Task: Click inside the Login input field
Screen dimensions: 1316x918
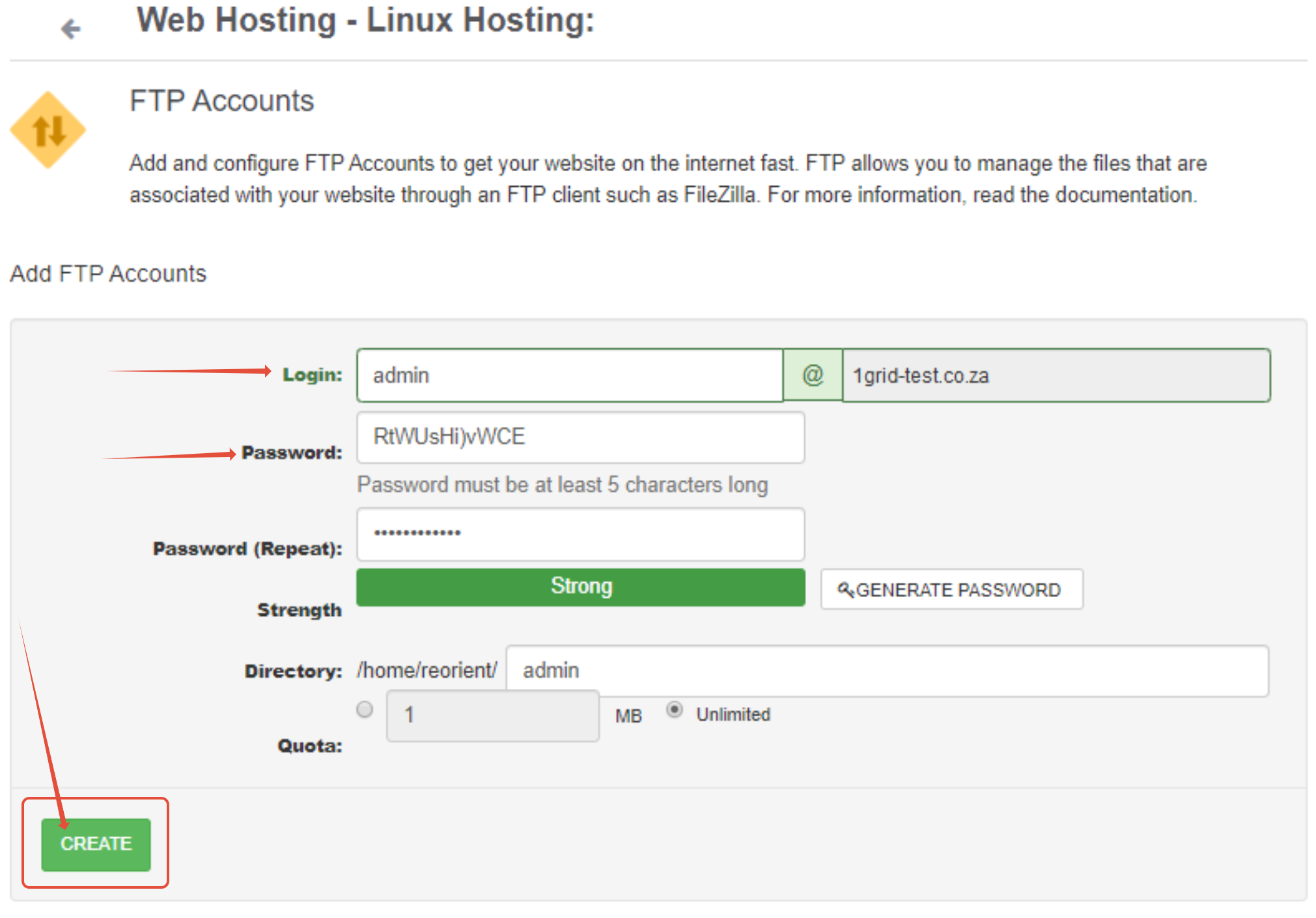Action: tap(569, 376)
